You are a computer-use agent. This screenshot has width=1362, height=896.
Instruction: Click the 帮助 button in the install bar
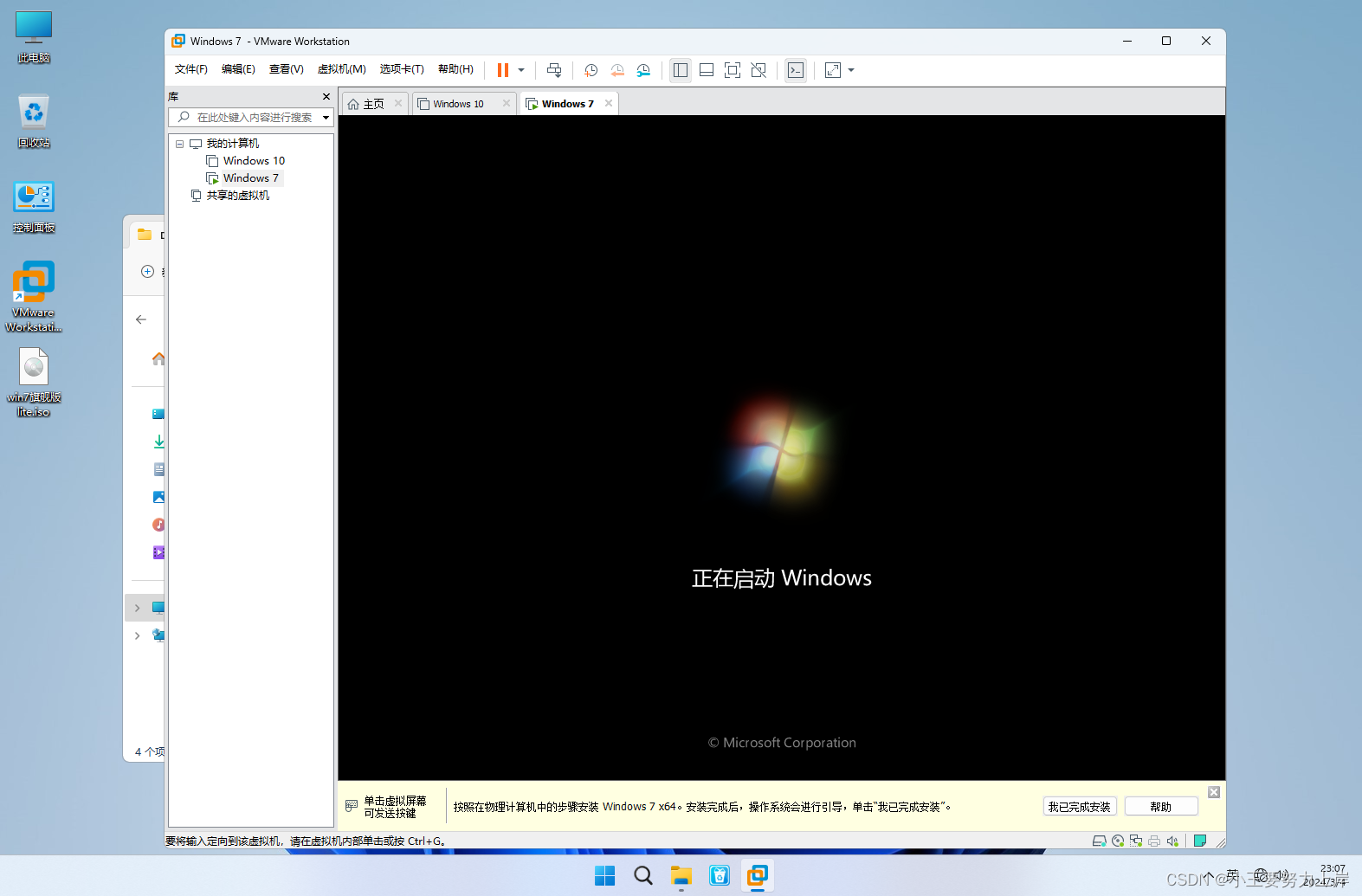1161,807
